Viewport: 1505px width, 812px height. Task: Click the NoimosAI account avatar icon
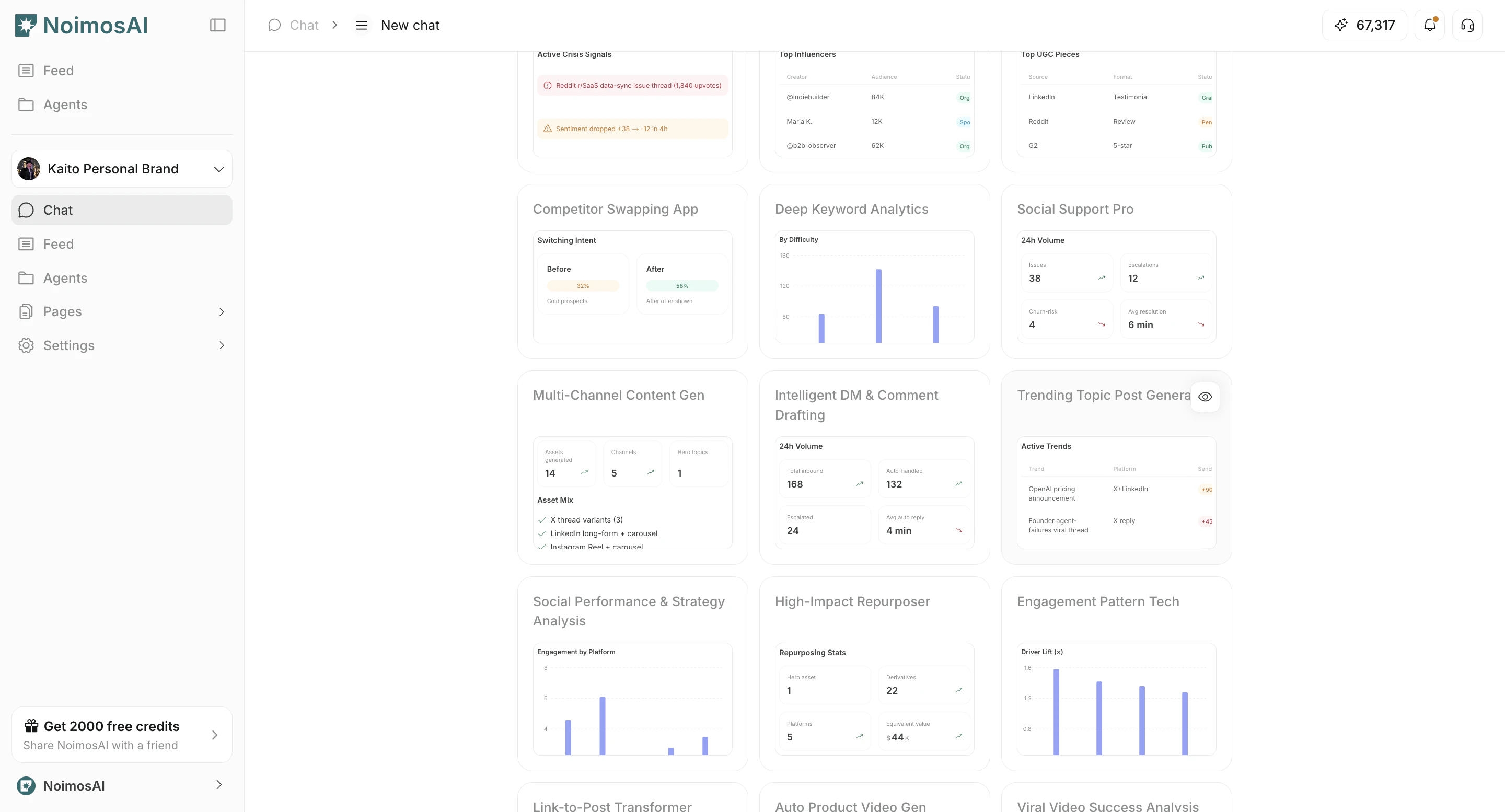coord(26,786)
